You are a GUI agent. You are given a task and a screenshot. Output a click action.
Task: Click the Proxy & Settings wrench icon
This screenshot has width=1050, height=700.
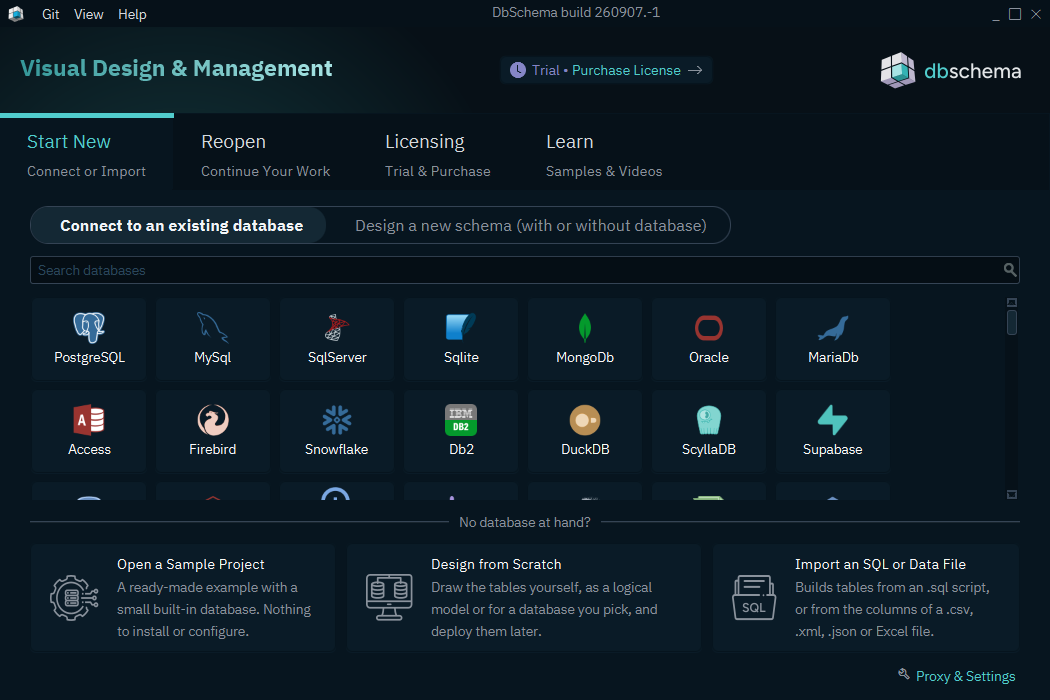click(x=903, y=674)
